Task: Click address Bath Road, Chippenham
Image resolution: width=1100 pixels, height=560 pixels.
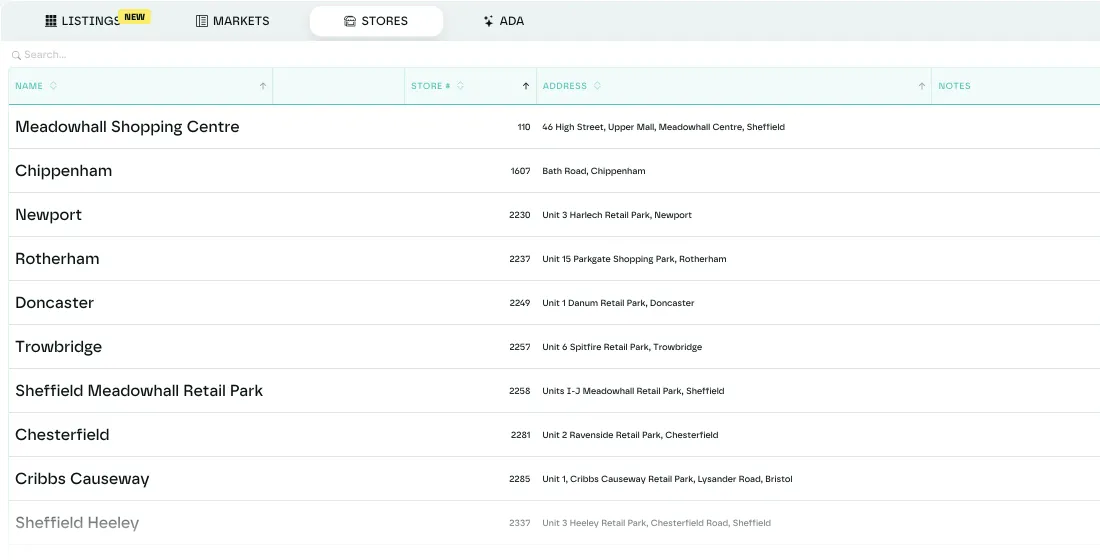Action: (x=593, y=171)
